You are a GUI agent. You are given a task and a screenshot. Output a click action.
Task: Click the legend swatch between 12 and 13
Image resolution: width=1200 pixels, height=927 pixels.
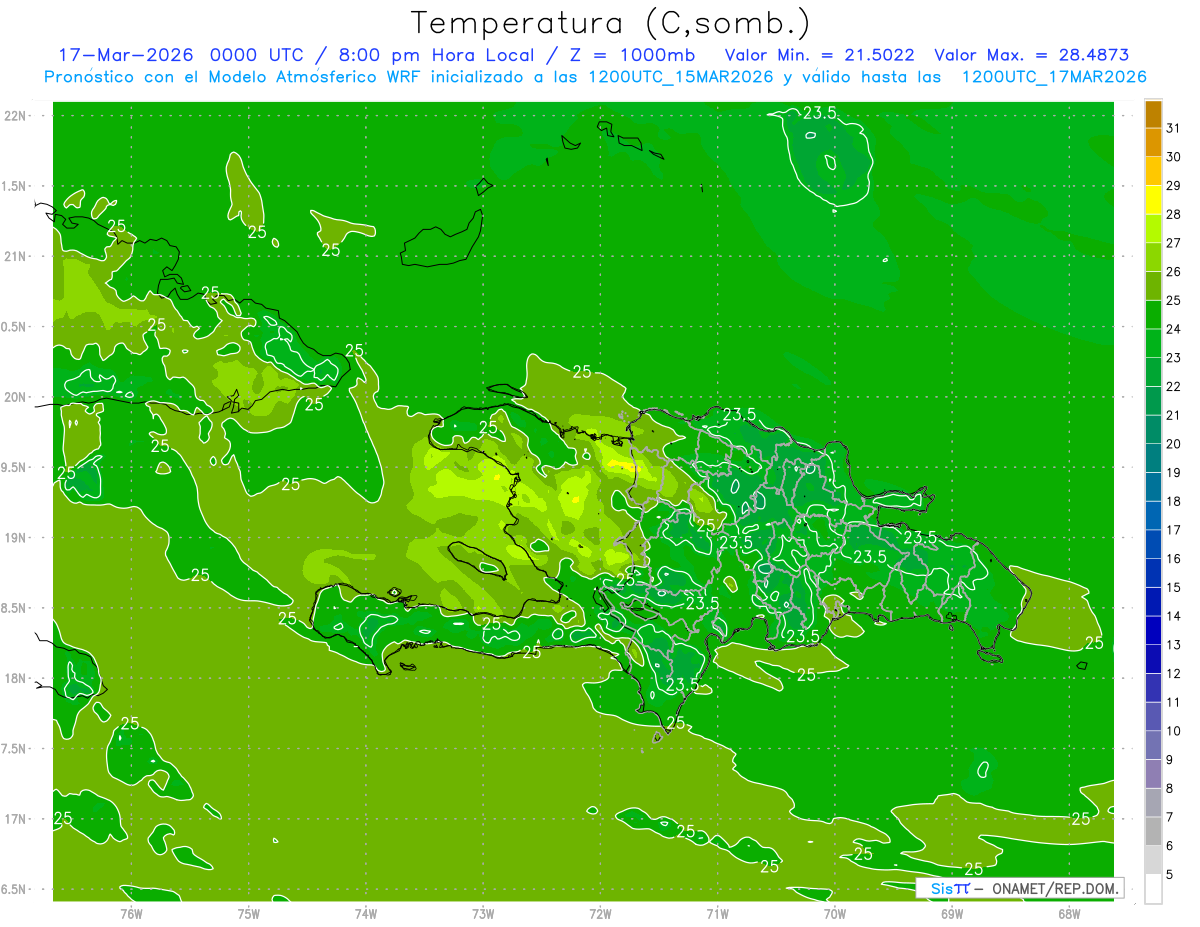click(x=1153, y=659)
